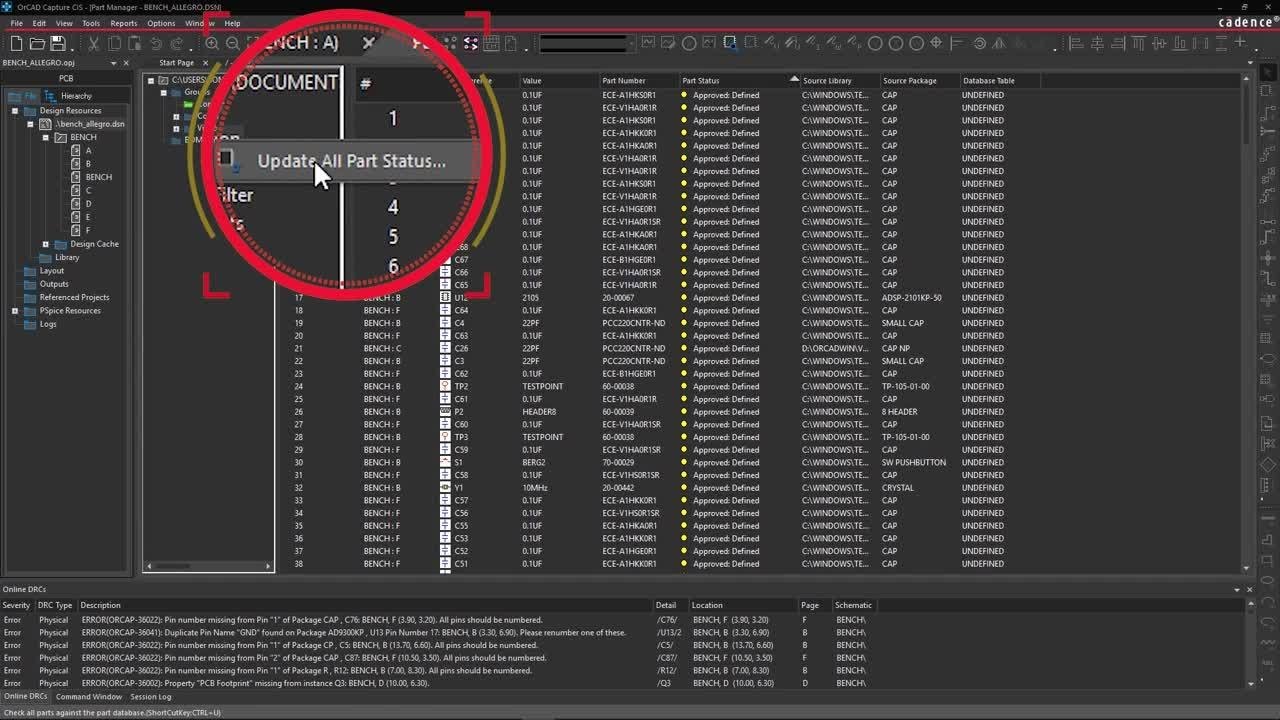Click the Severity column header in DRC panel
1280x720 pixels.
pyautogui.click(x=17, y=605)
